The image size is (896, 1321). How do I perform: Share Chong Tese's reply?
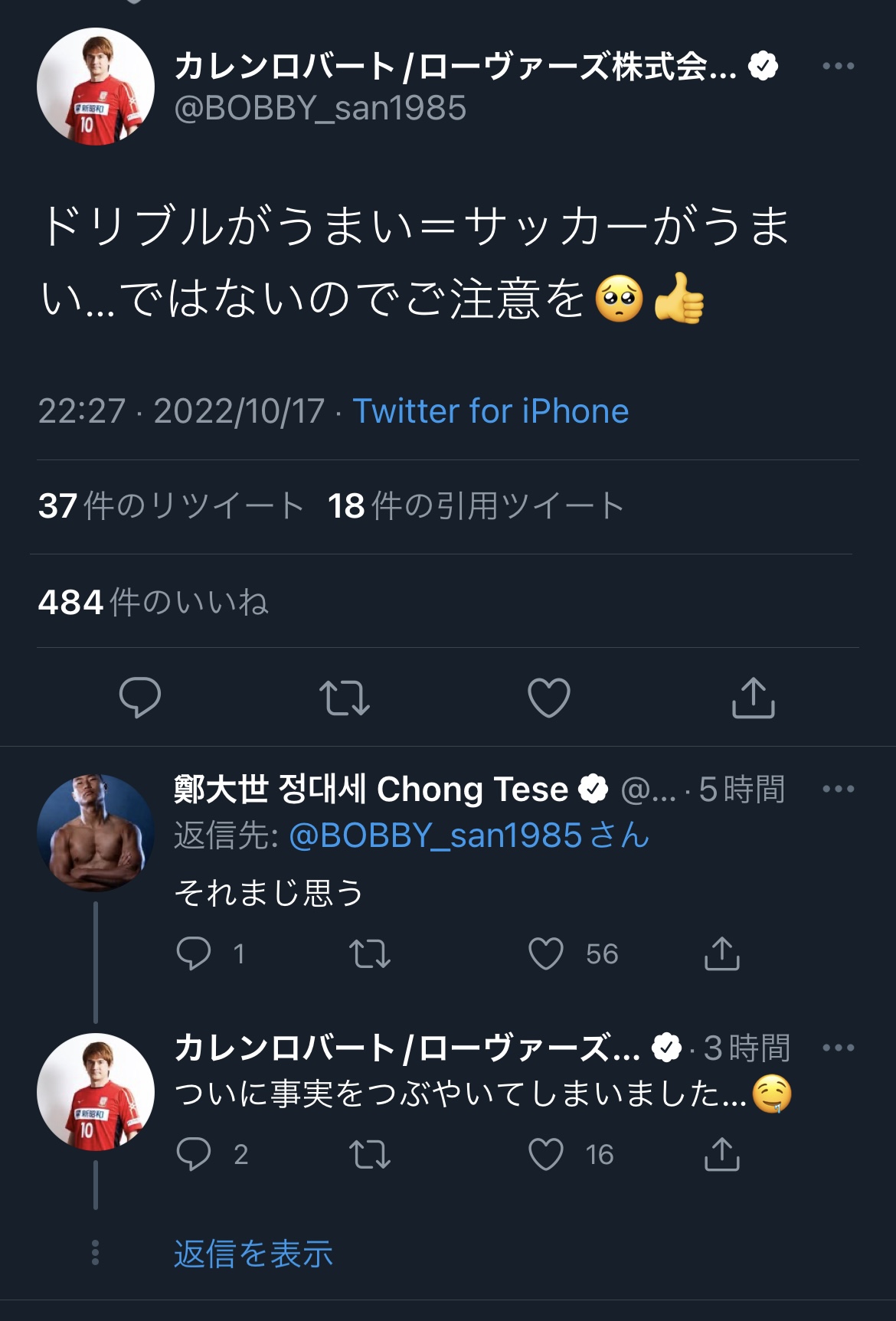[x=721, y=954]
